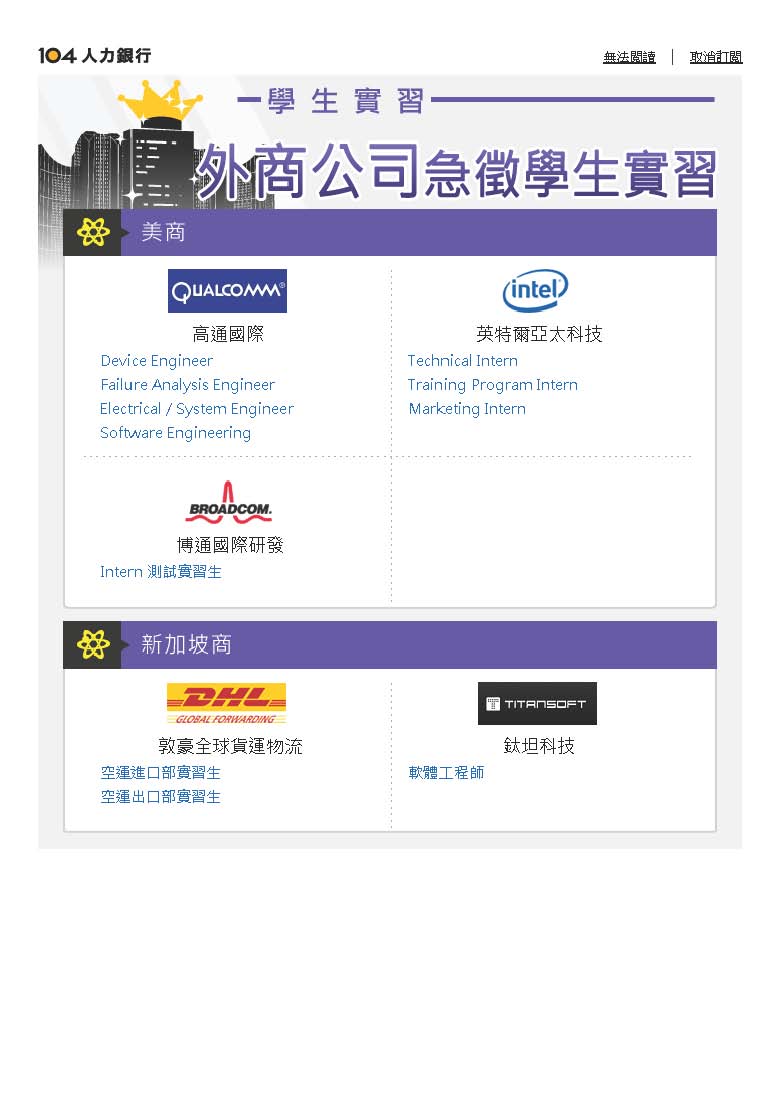The height and width of the screenshot is (1100, 779).
Task: Open Software Engineering job link
Action: coord(175,433)
